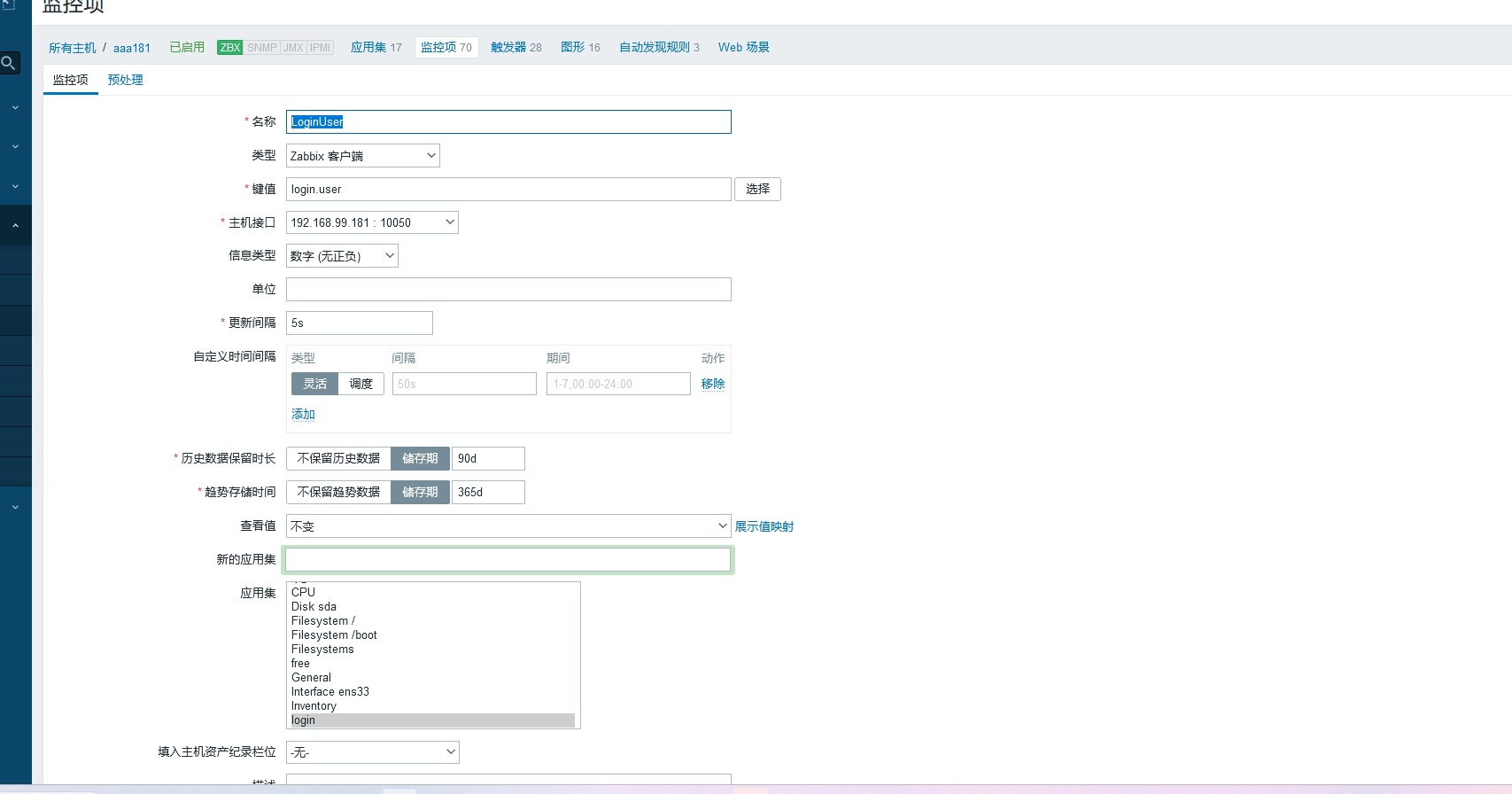
Task: Choose 不保留趋势数据 option
Action: 338,492
